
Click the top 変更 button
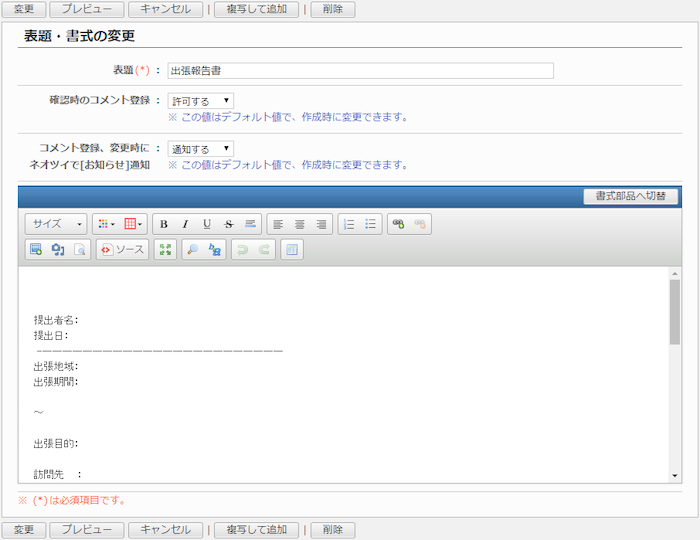pyautogui.click(x=24, y=9)
